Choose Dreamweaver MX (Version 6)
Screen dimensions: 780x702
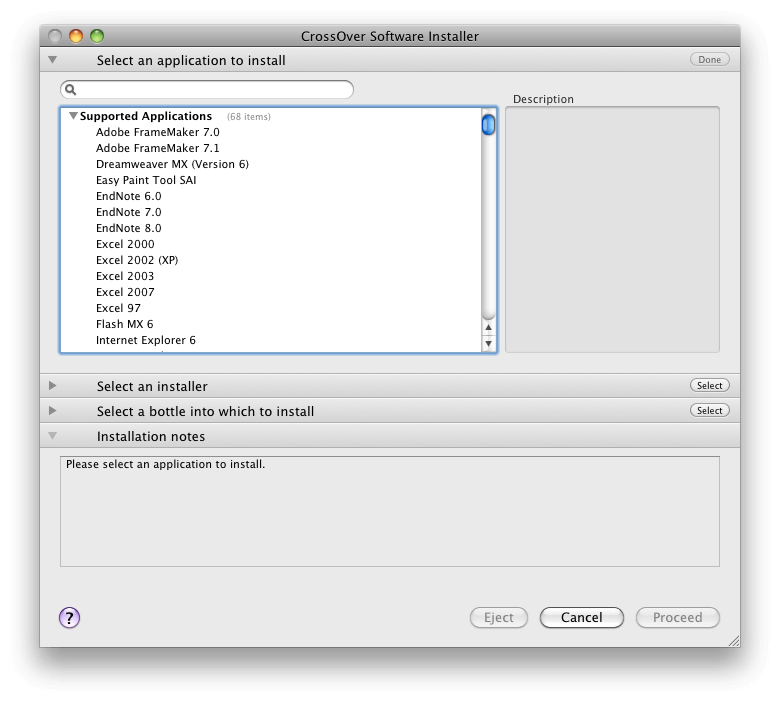click(x=172, y=164)
